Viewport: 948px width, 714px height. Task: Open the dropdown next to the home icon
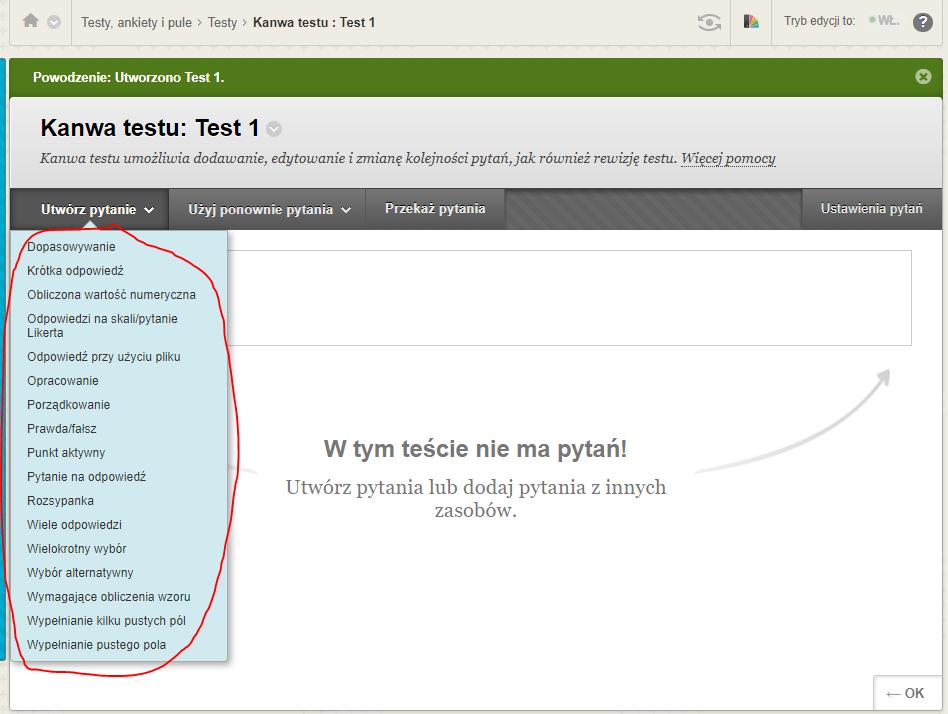coord(54,22)
